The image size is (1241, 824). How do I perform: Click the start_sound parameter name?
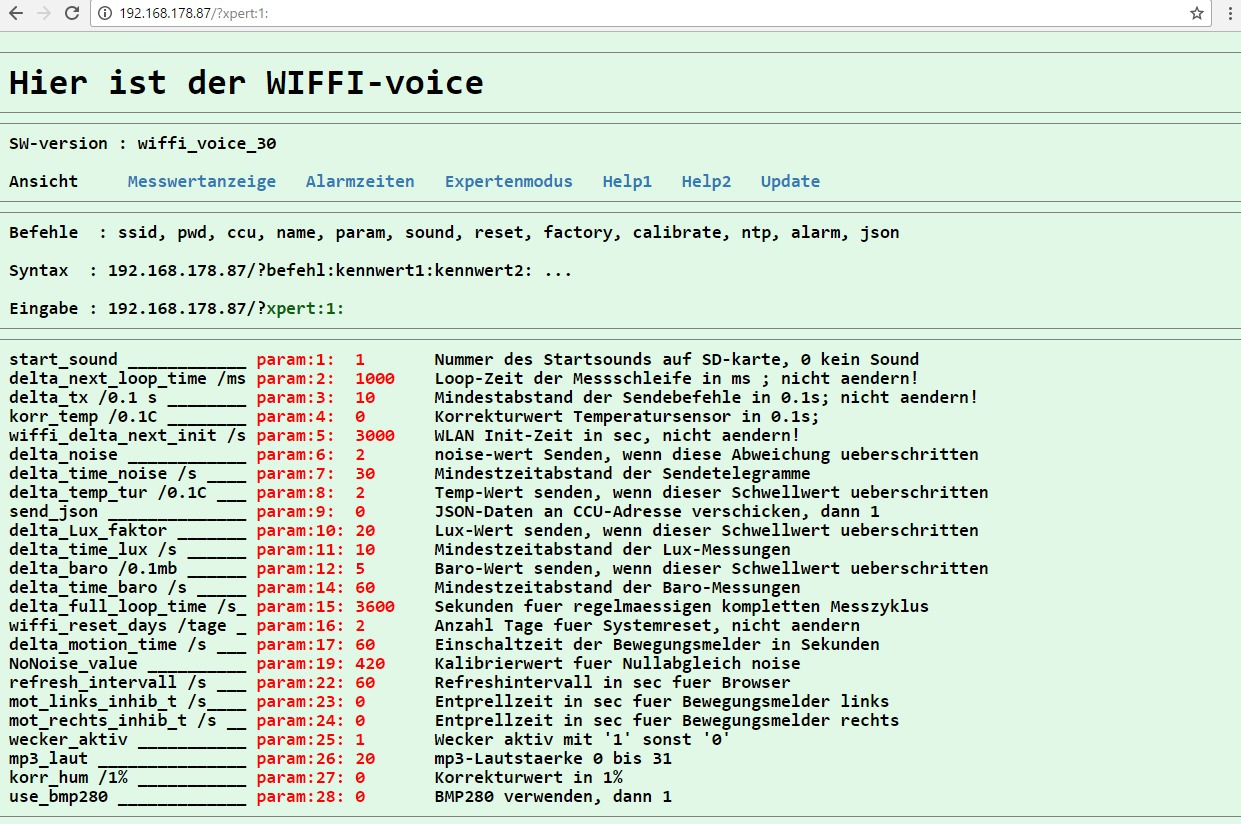63,359
